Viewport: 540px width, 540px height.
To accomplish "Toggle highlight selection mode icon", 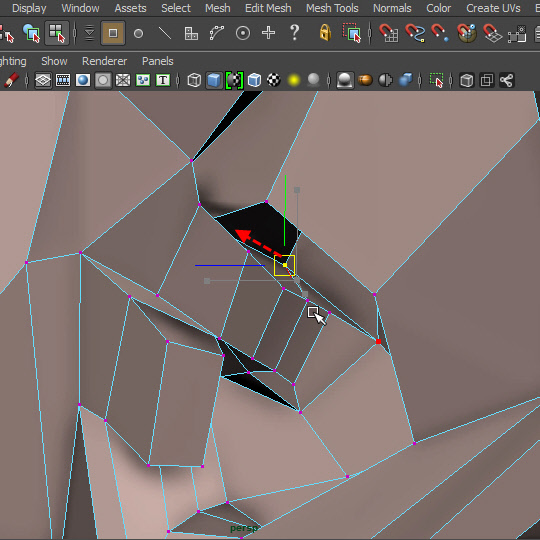I will click(x=352, y=33).
